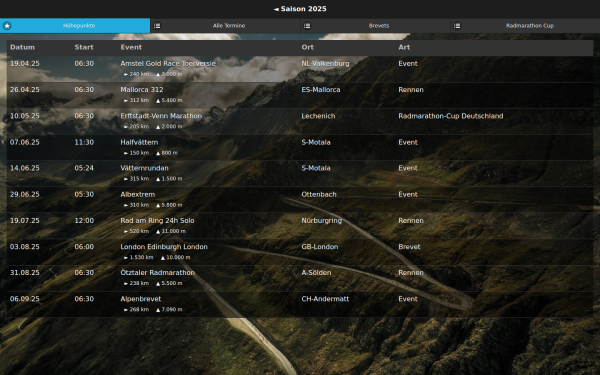Open the Erftstadt-Venn Marathon event
The image size is (600, 375).
click(161, 116)
